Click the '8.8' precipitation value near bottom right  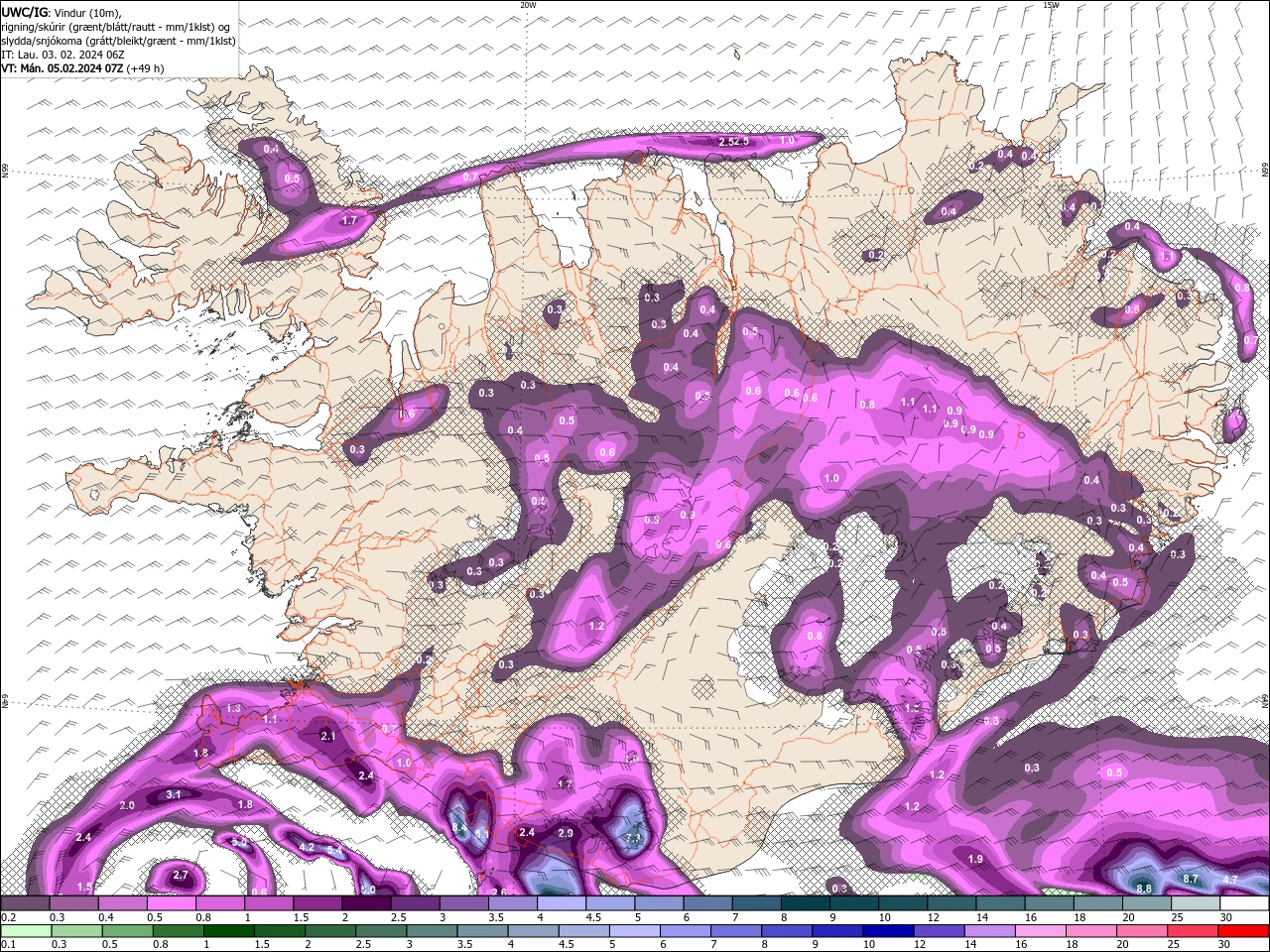1144,889
